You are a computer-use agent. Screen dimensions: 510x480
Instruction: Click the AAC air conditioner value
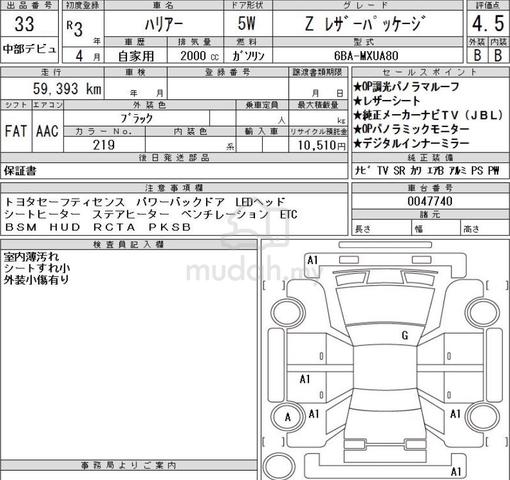click(47, 131)
